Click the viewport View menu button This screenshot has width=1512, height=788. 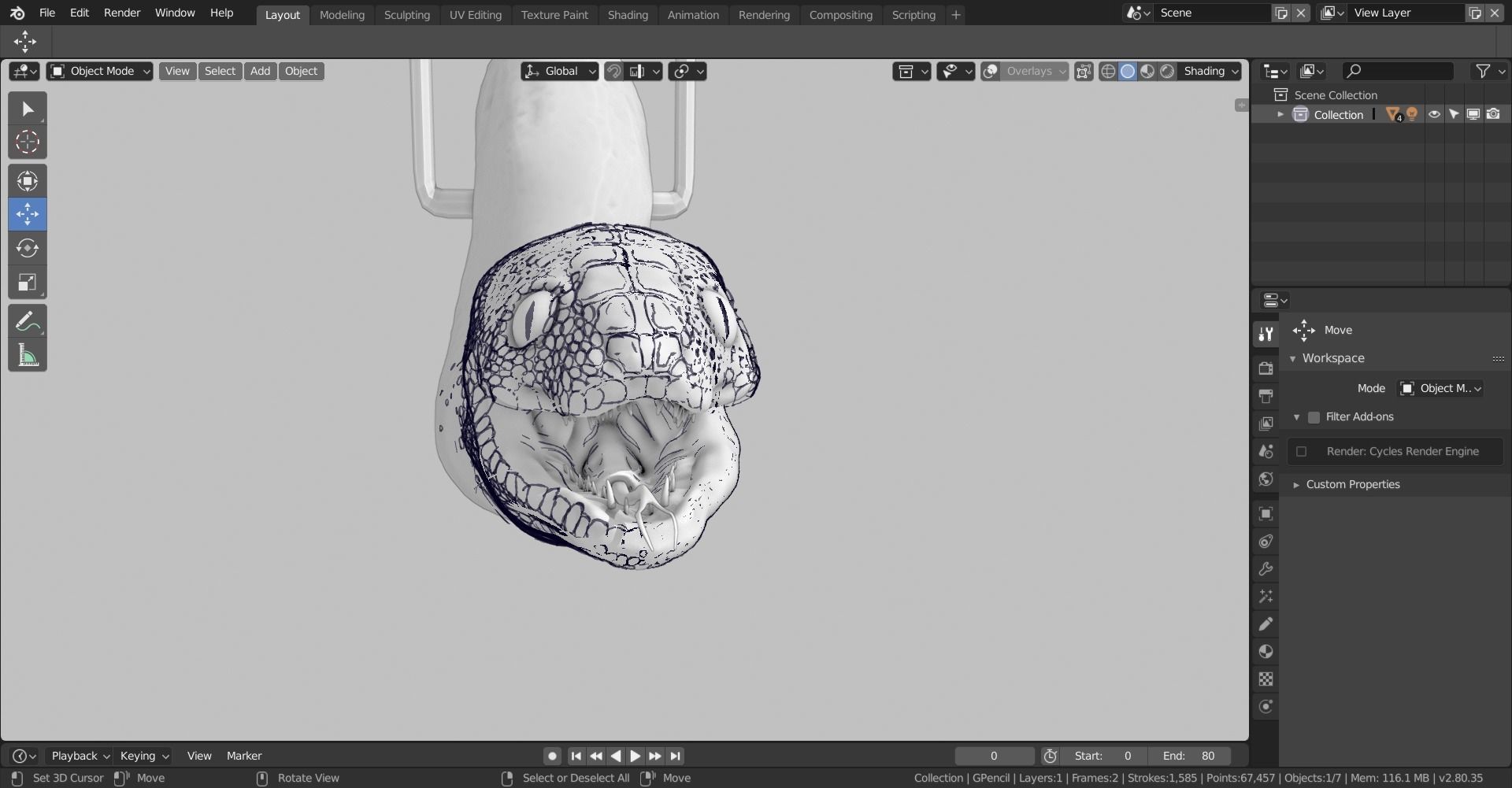177,71
